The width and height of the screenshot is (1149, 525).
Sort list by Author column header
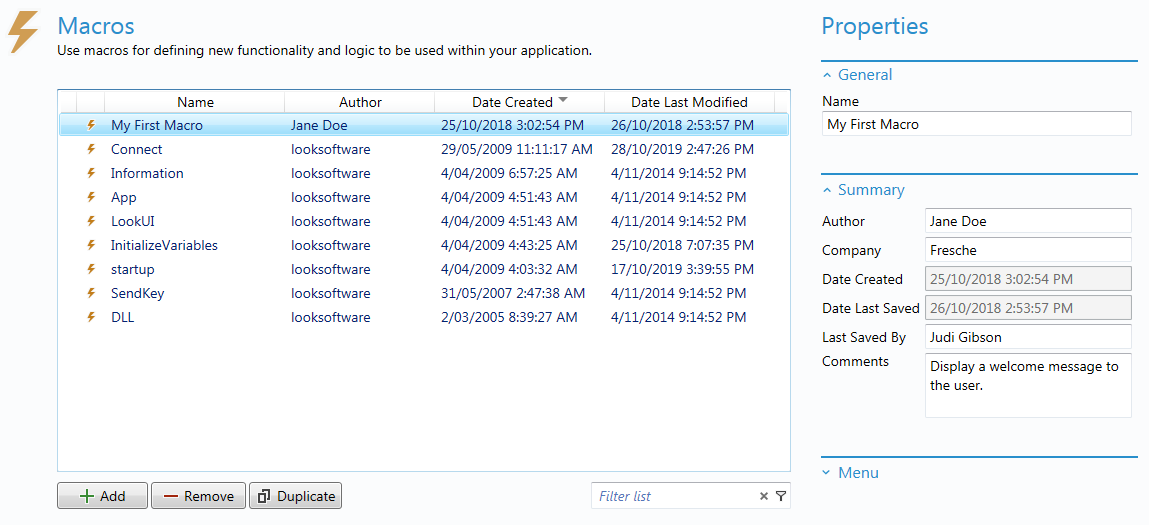coord(360,102)
